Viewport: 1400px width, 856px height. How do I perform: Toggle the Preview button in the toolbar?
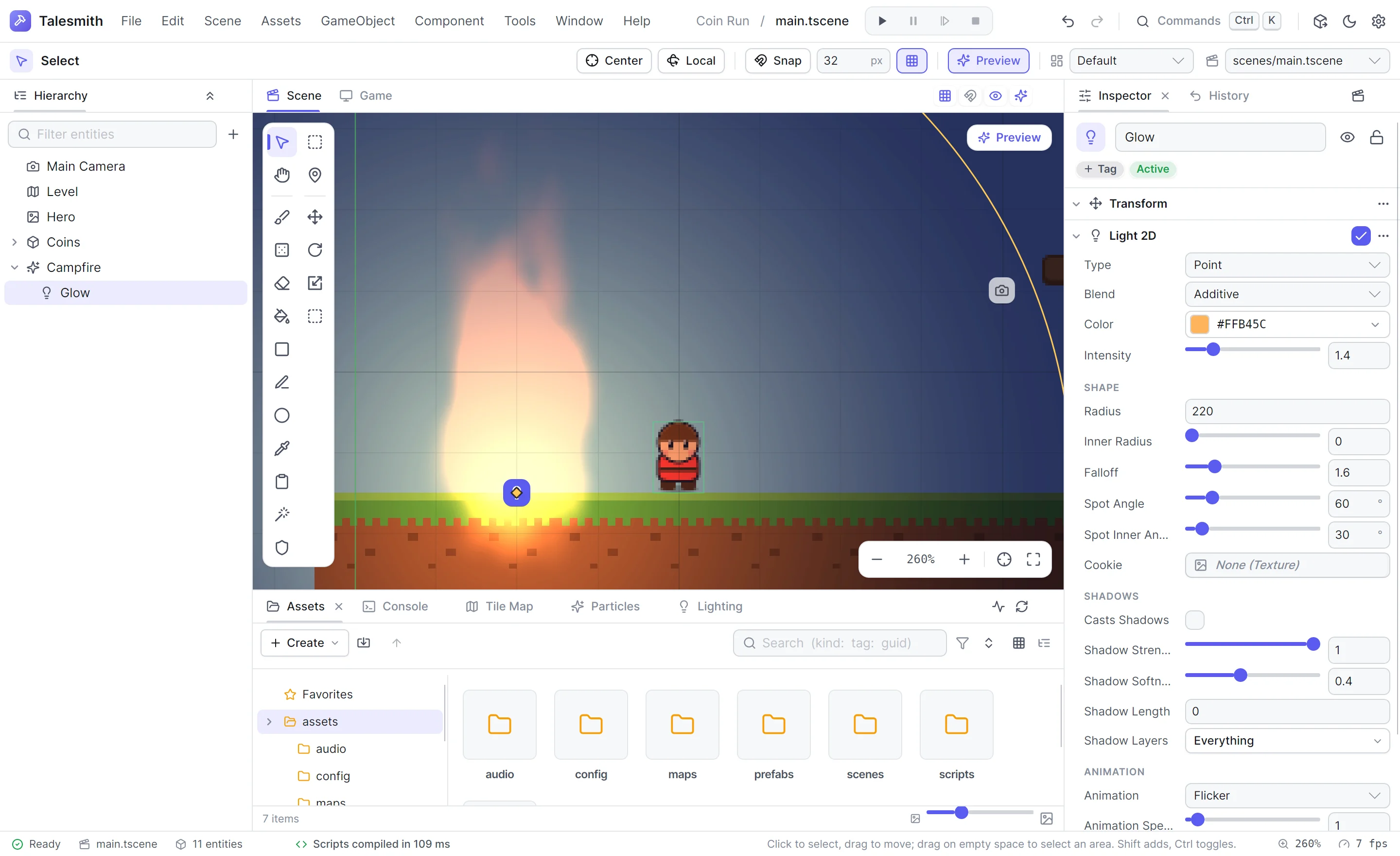988,61
